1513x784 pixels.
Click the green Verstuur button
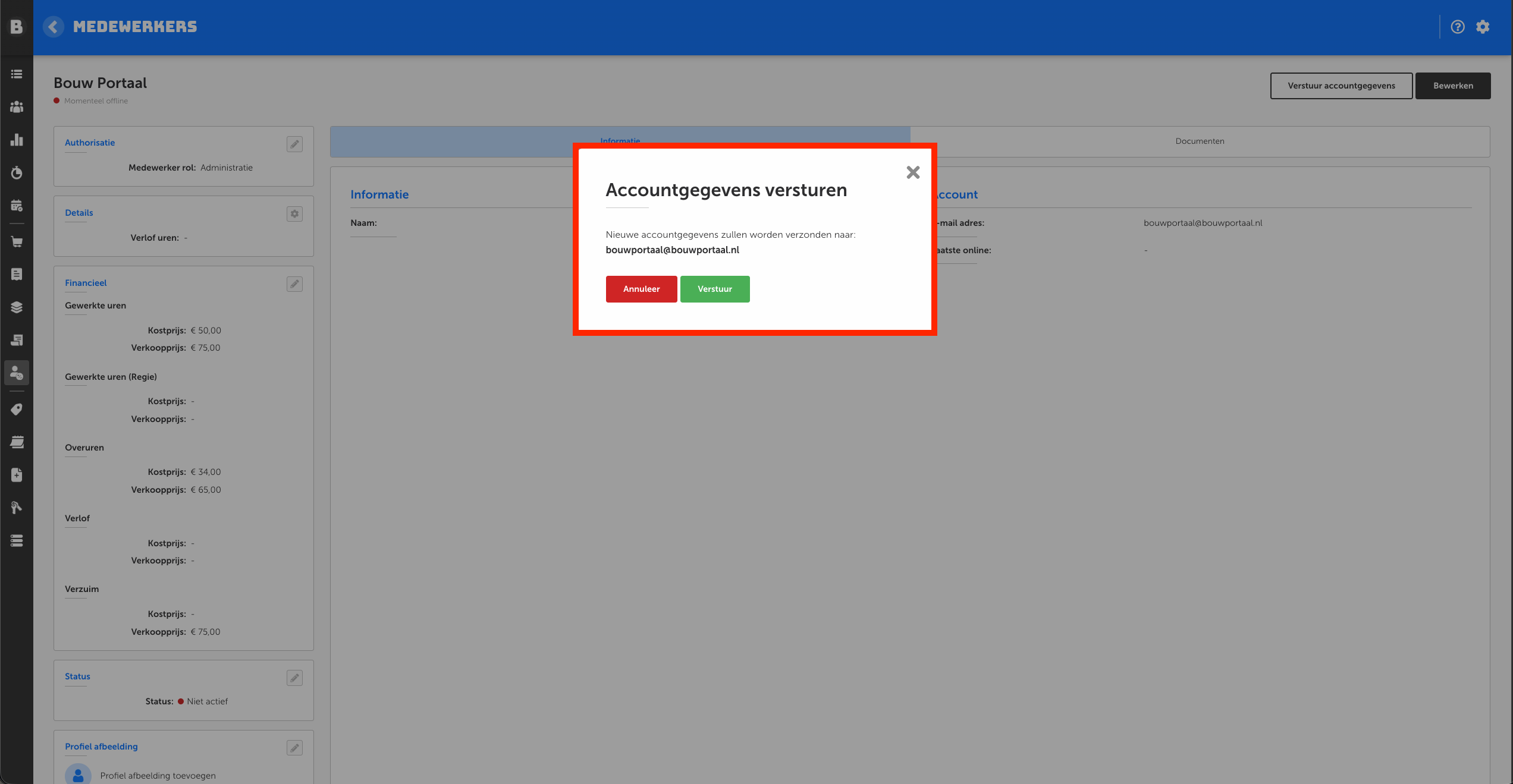pyautogui.click(x=715, y=289)
